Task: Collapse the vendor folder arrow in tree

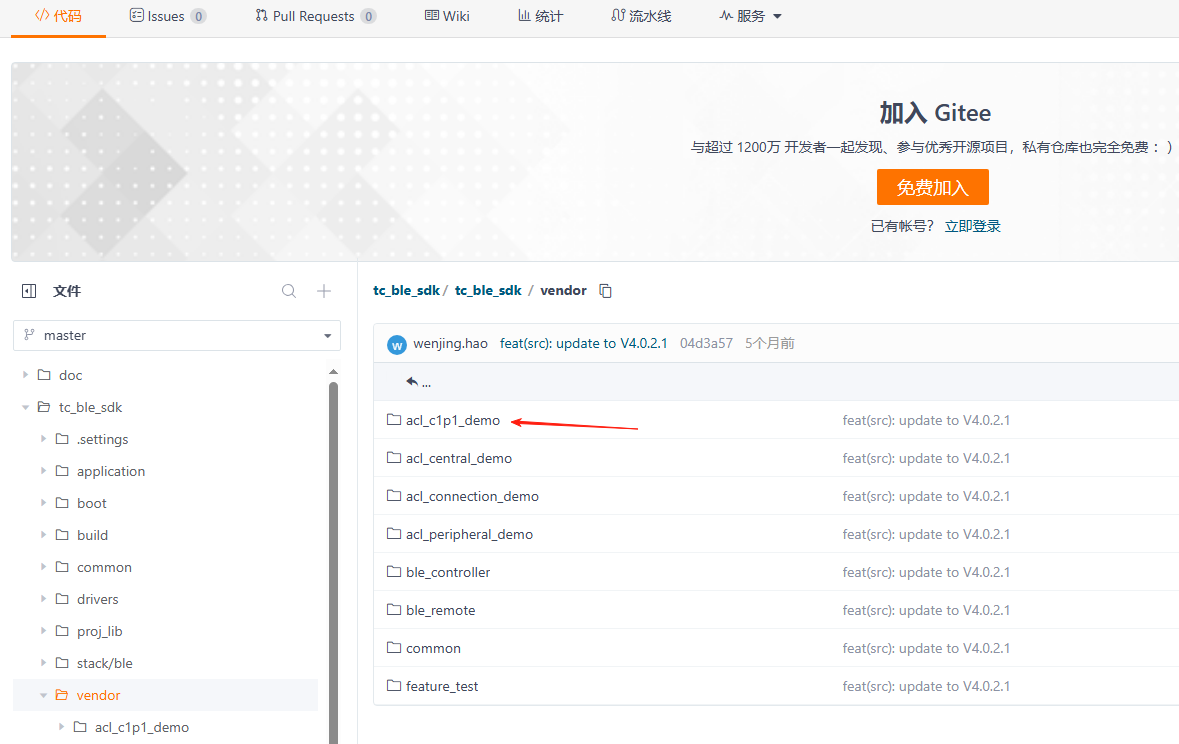Action: tap(44, 695)
